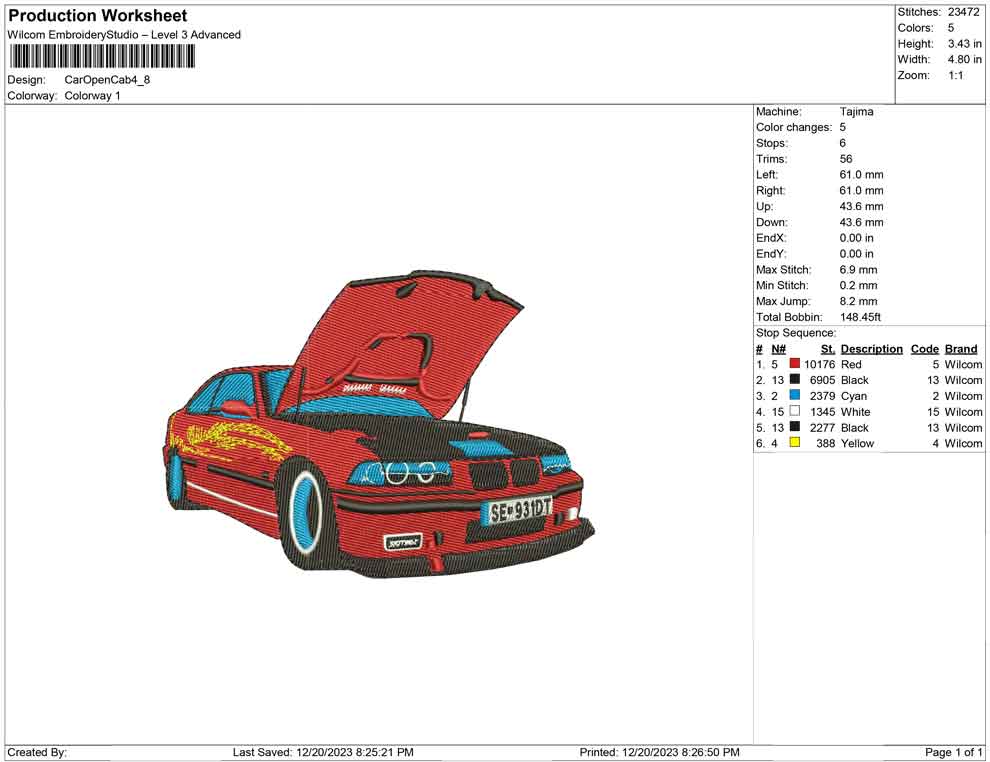Image resolution: width=990 pixels, height=762 pixels.
Task: Click the St. column header
Action: [x=828, y=348]
